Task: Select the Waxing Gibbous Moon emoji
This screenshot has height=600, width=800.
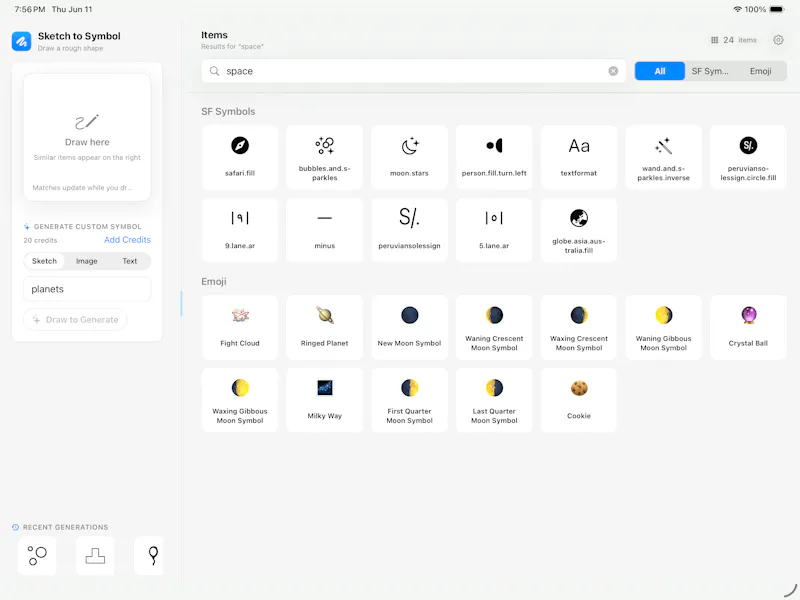Action: point(240,401)
